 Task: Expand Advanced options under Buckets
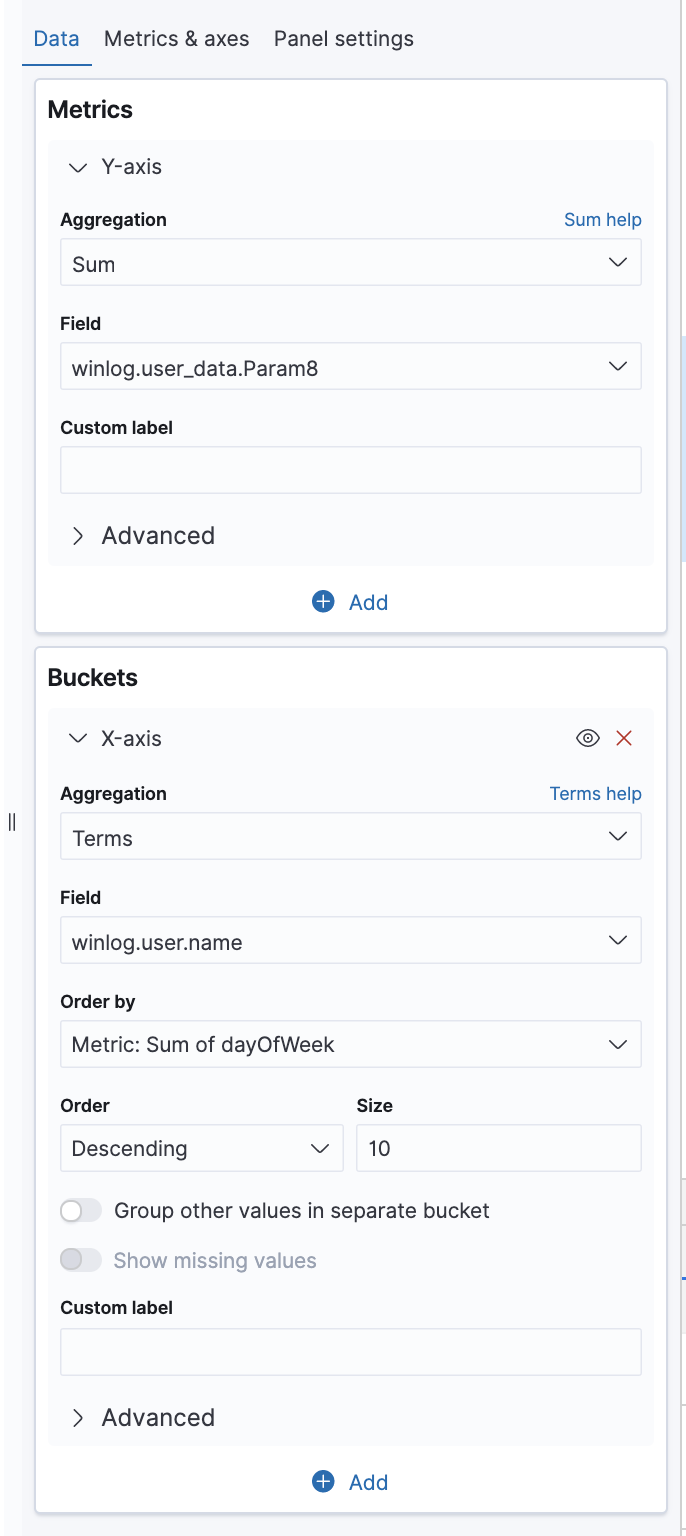click(78, 1418)
